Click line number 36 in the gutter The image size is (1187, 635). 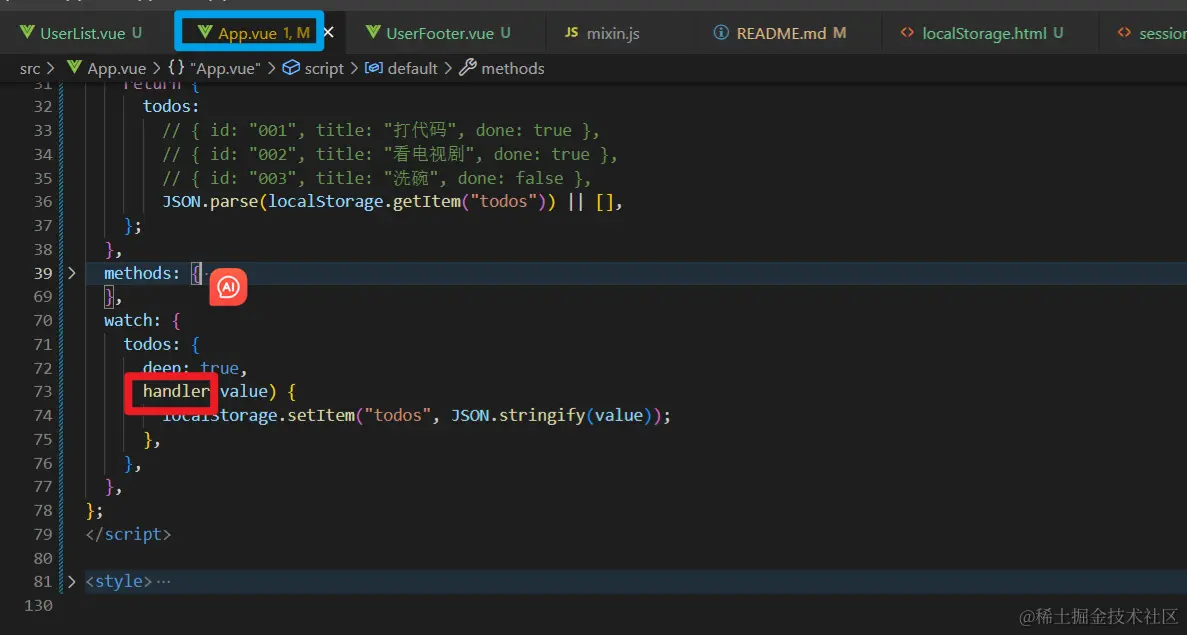point(43,202)
